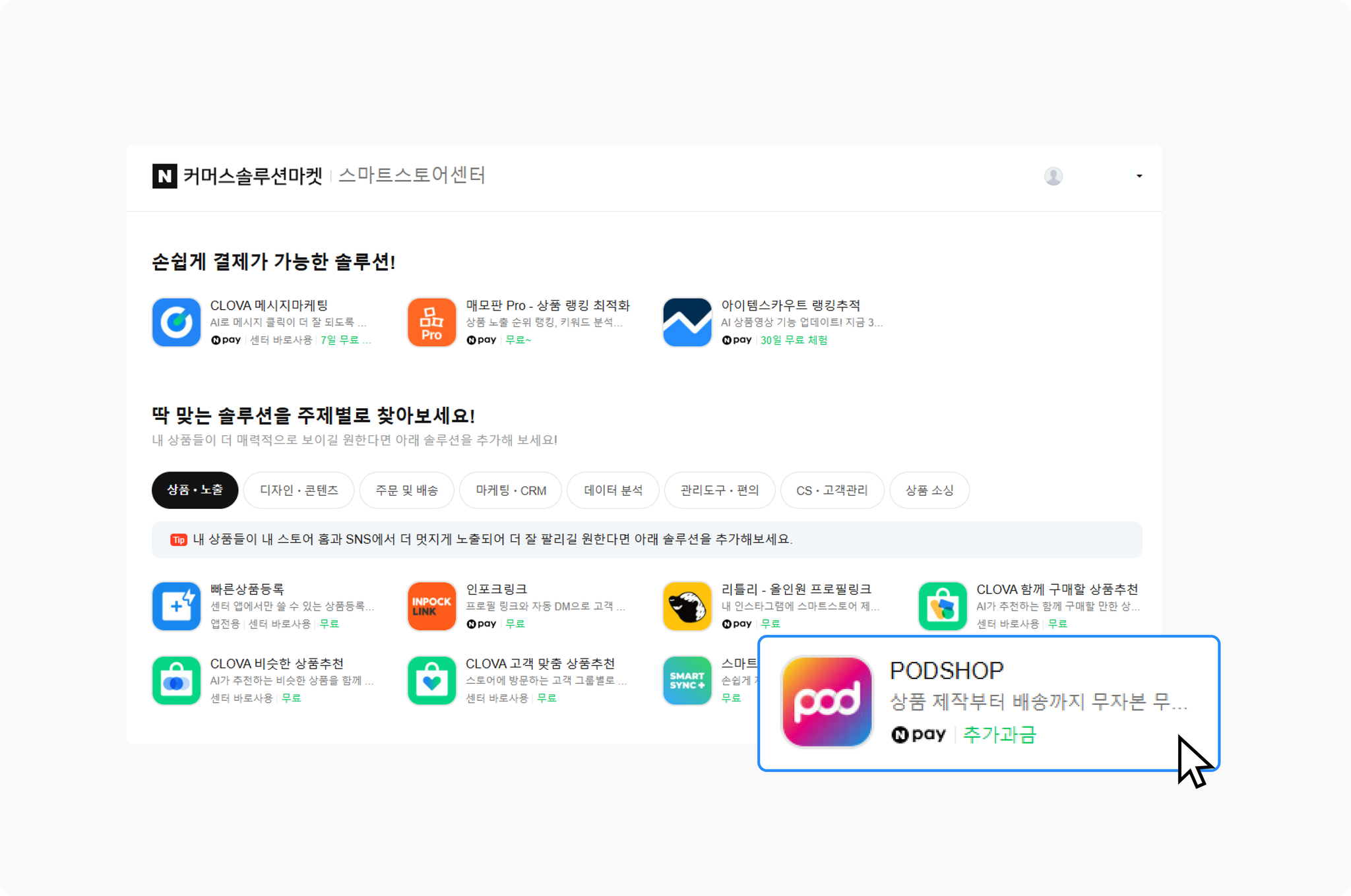Click Npay badge under 인포크링크
1351x896 pixels.
(481, 624)
